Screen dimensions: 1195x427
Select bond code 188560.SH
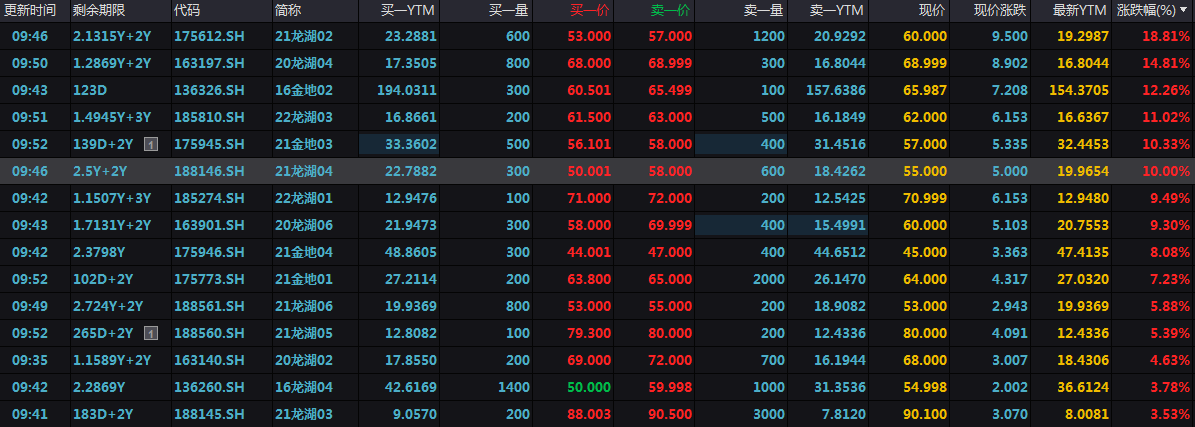(x=210, y=333)
